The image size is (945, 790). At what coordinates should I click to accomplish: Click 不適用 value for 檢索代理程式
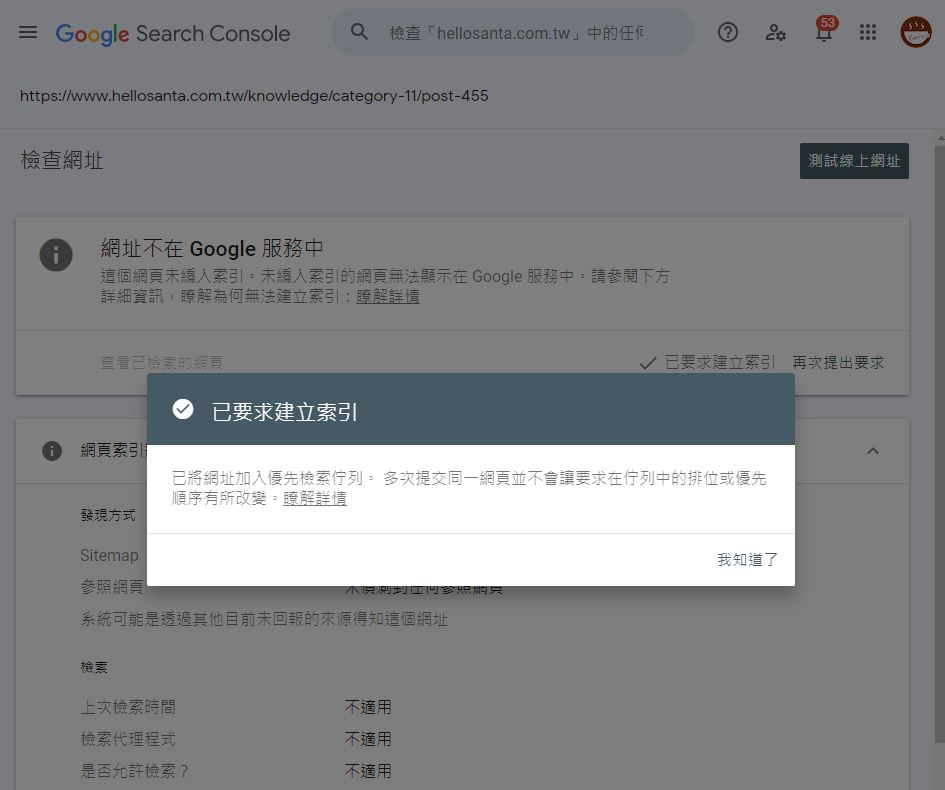(368, 739)
